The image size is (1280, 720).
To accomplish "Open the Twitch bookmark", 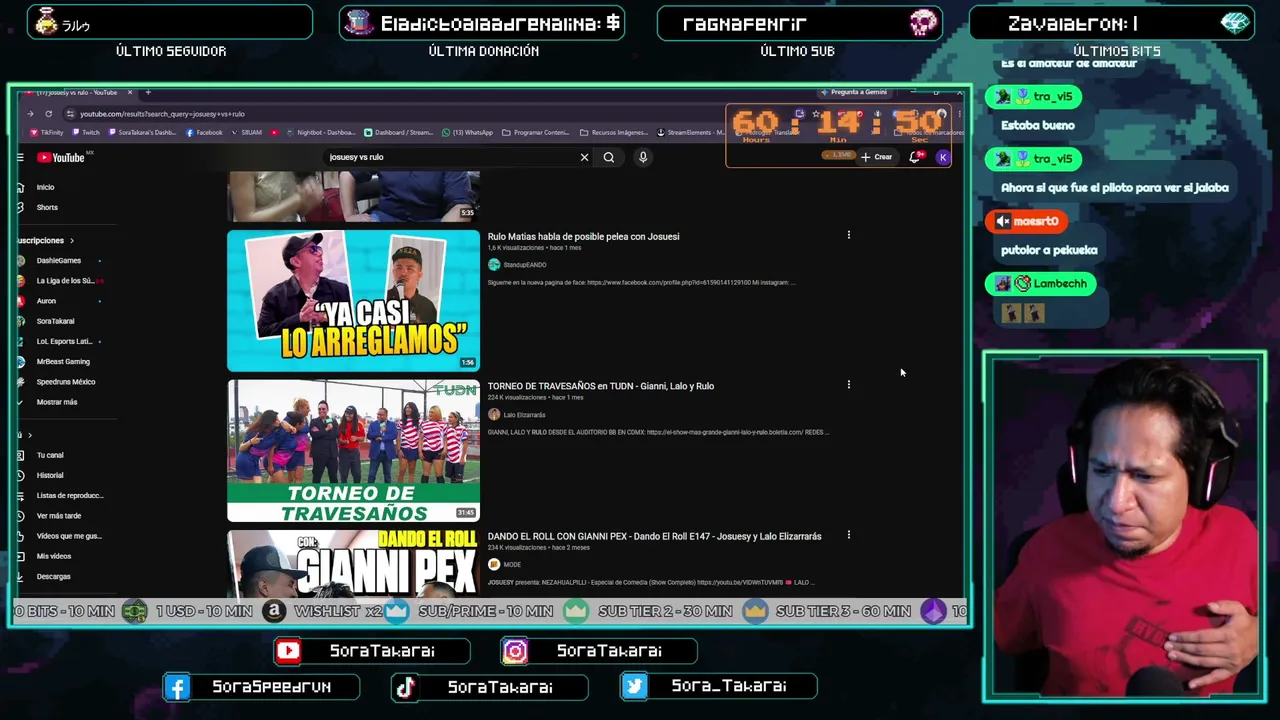I will click(x=86, y=132).
